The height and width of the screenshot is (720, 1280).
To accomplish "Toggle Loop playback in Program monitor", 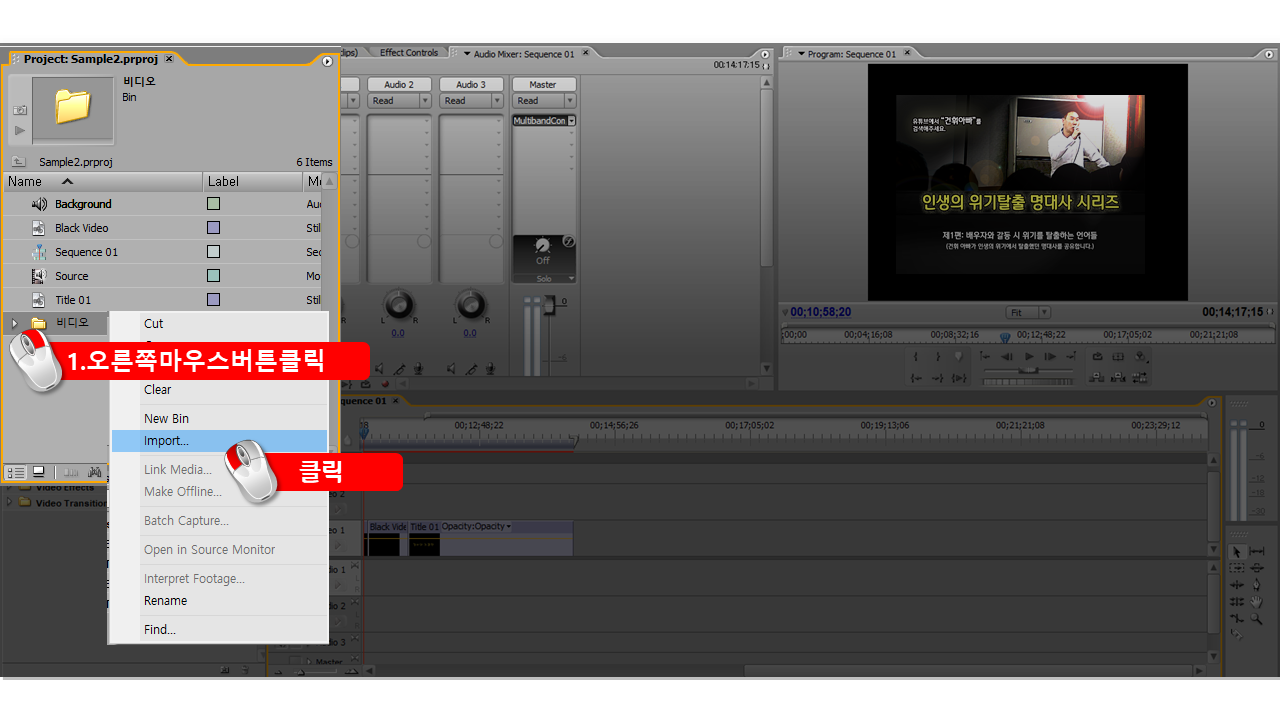I will tap(1097, 356).
